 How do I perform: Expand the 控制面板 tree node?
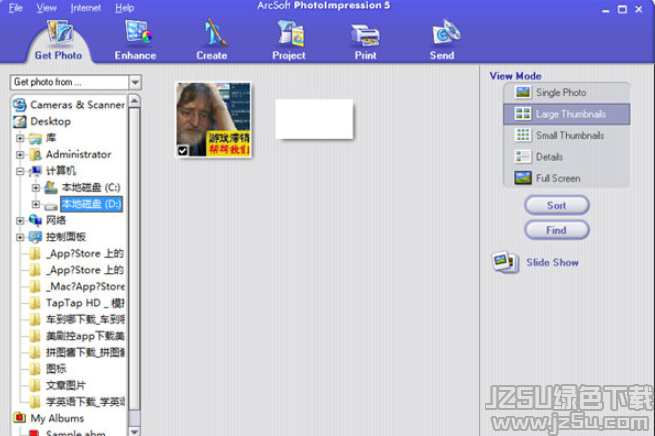click(20, 237)
